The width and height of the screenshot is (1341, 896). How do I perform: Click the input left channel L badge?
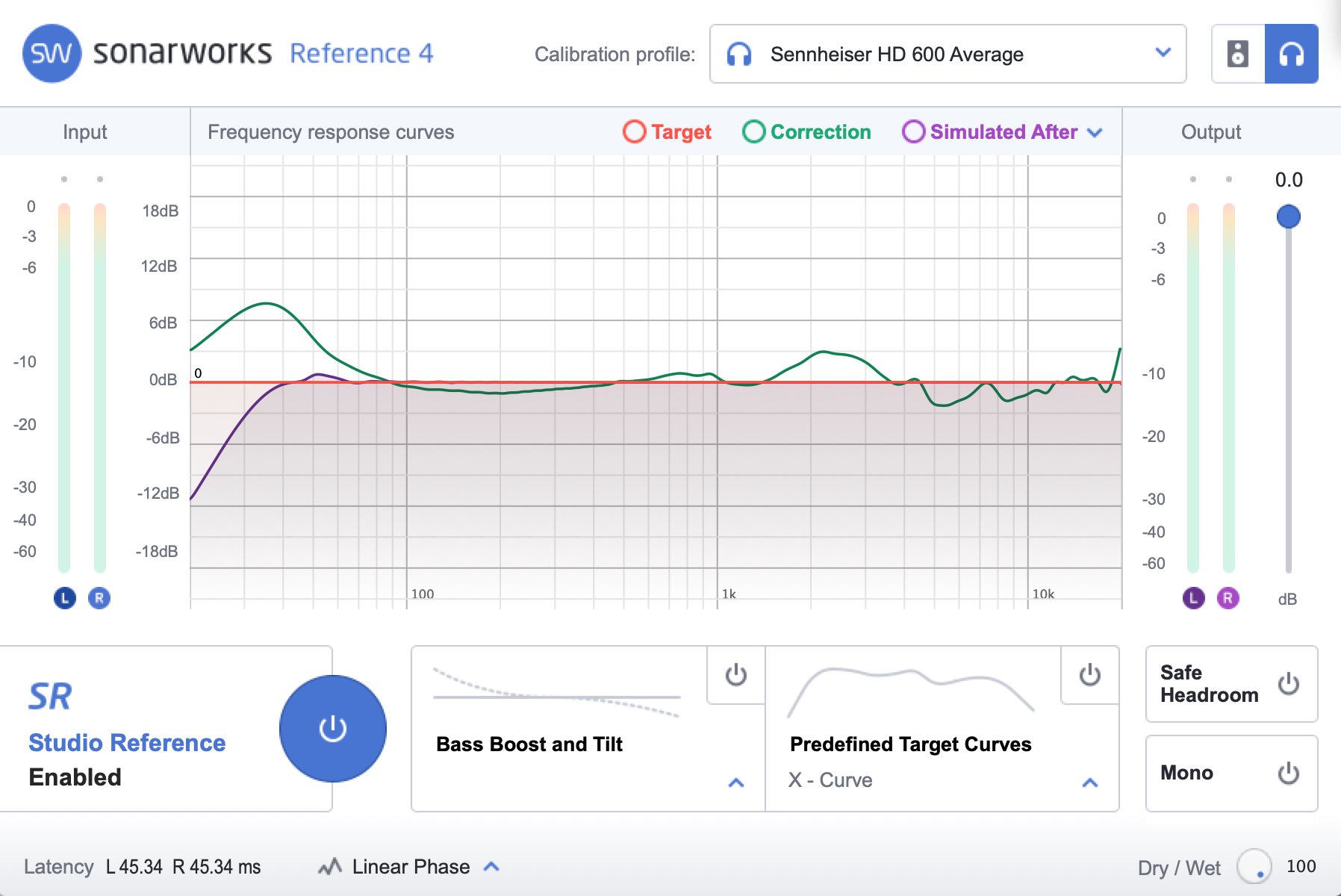click(65, 598)
